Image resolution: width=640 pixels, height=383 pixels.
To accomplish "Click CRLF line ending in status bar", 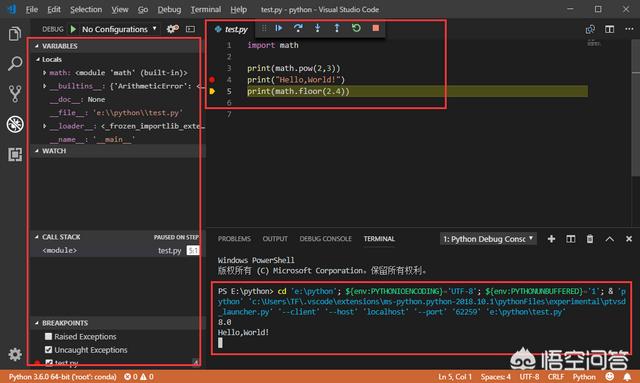I will 556,376.
